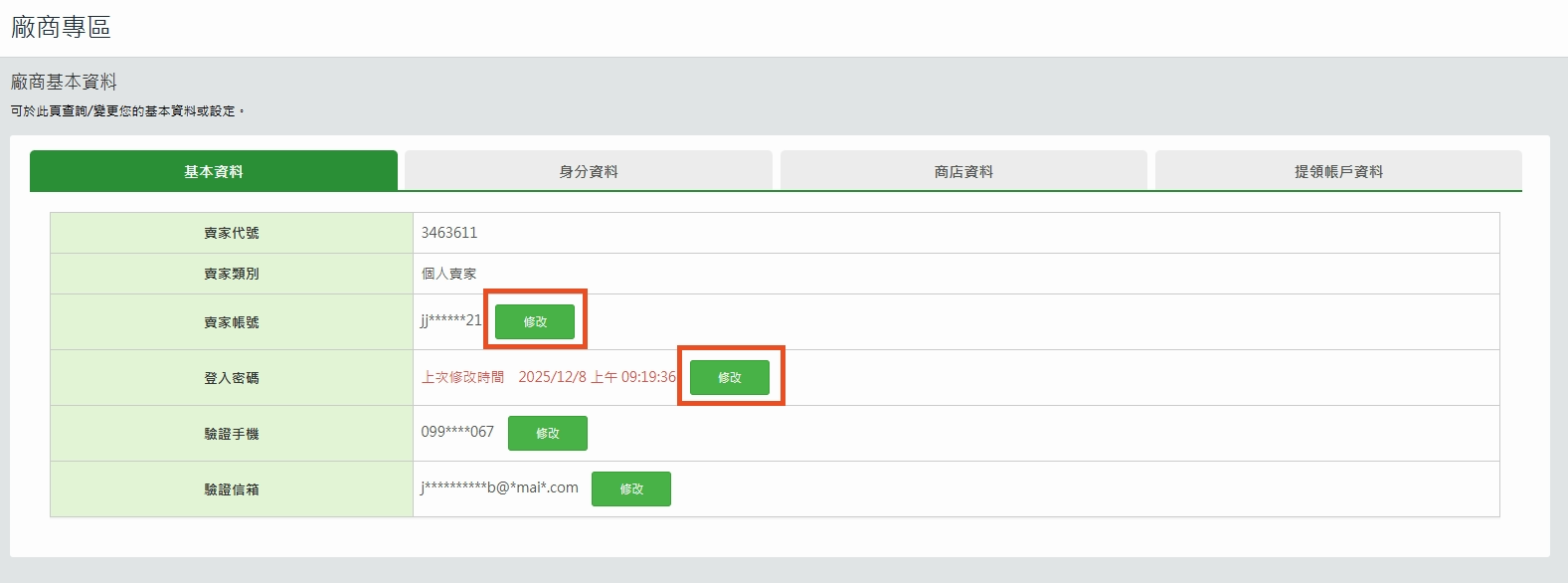The width and height of the screenshot is (1568, 583).
Task: Click the 上次修改時間 red timestamp text
Action: click(x=548, y=377)
